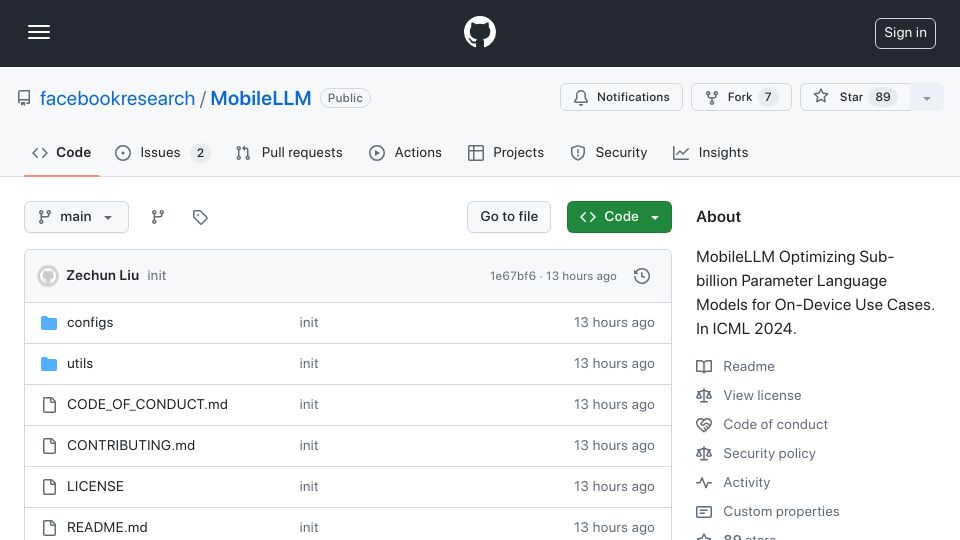Screen dimensions: 960x540
Task: Click the Custom properties note icon
Action: tap(704, 511)
